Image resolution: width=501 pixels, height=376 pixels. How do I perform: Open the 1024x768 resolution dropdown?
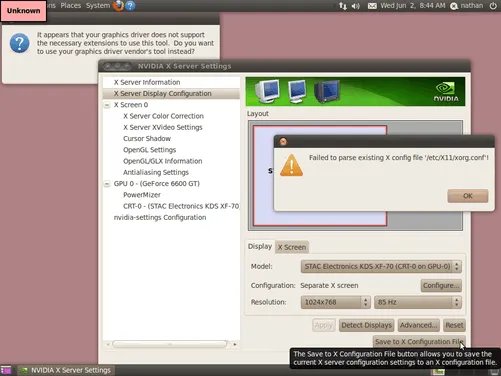pyautogui.click(x=335, y=302)
